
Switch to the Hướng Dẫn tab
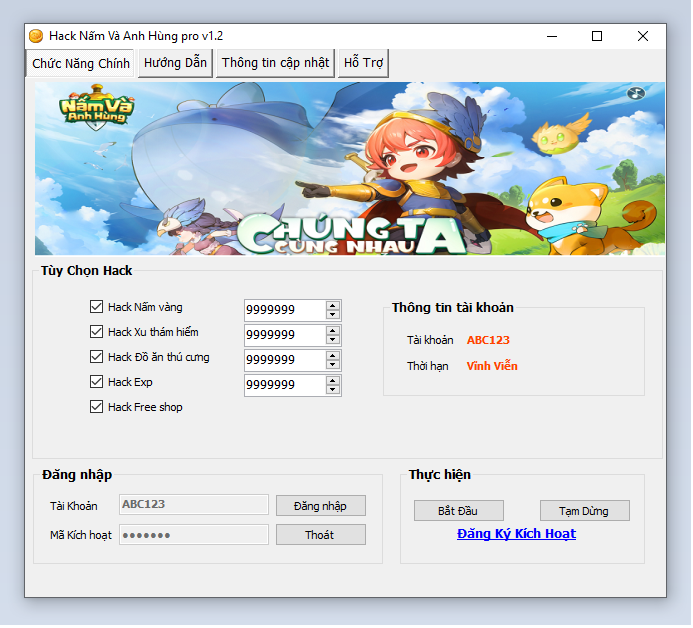175,63
